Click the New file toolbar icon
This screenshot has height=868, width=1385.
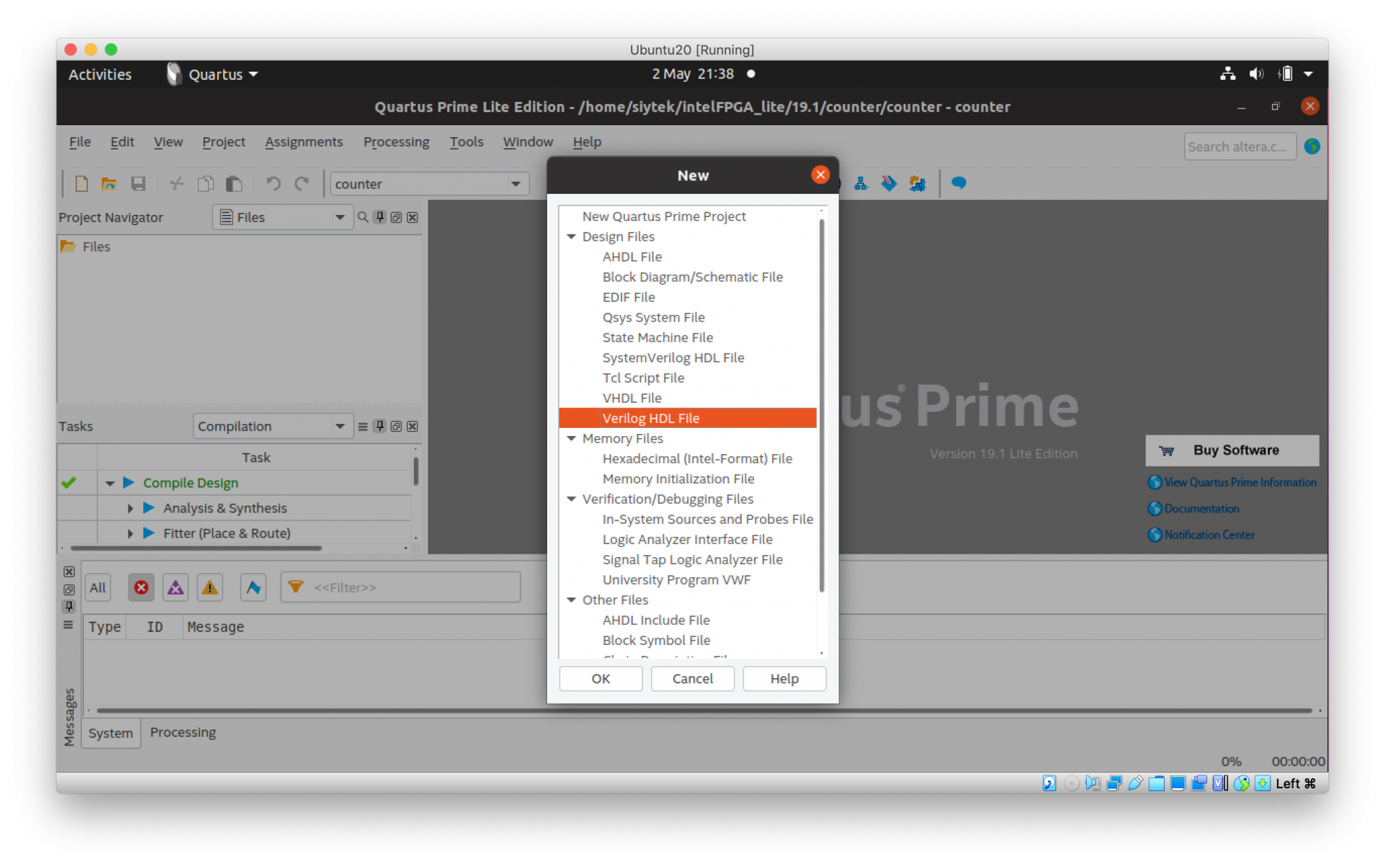click(81, 184)
